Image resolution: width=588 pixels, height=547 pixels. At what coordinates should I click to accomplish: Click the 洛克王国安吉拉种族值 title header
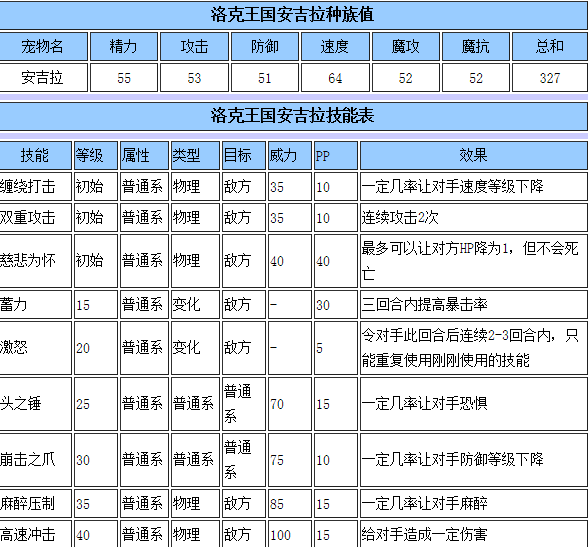point(293,15)
